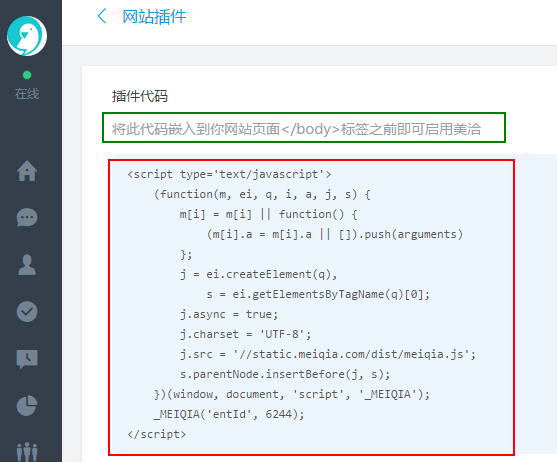Image resolution: width=557 pixels, height=462 pixels.
Task: Click the 网站插件 page title
Action: (154, 17)
